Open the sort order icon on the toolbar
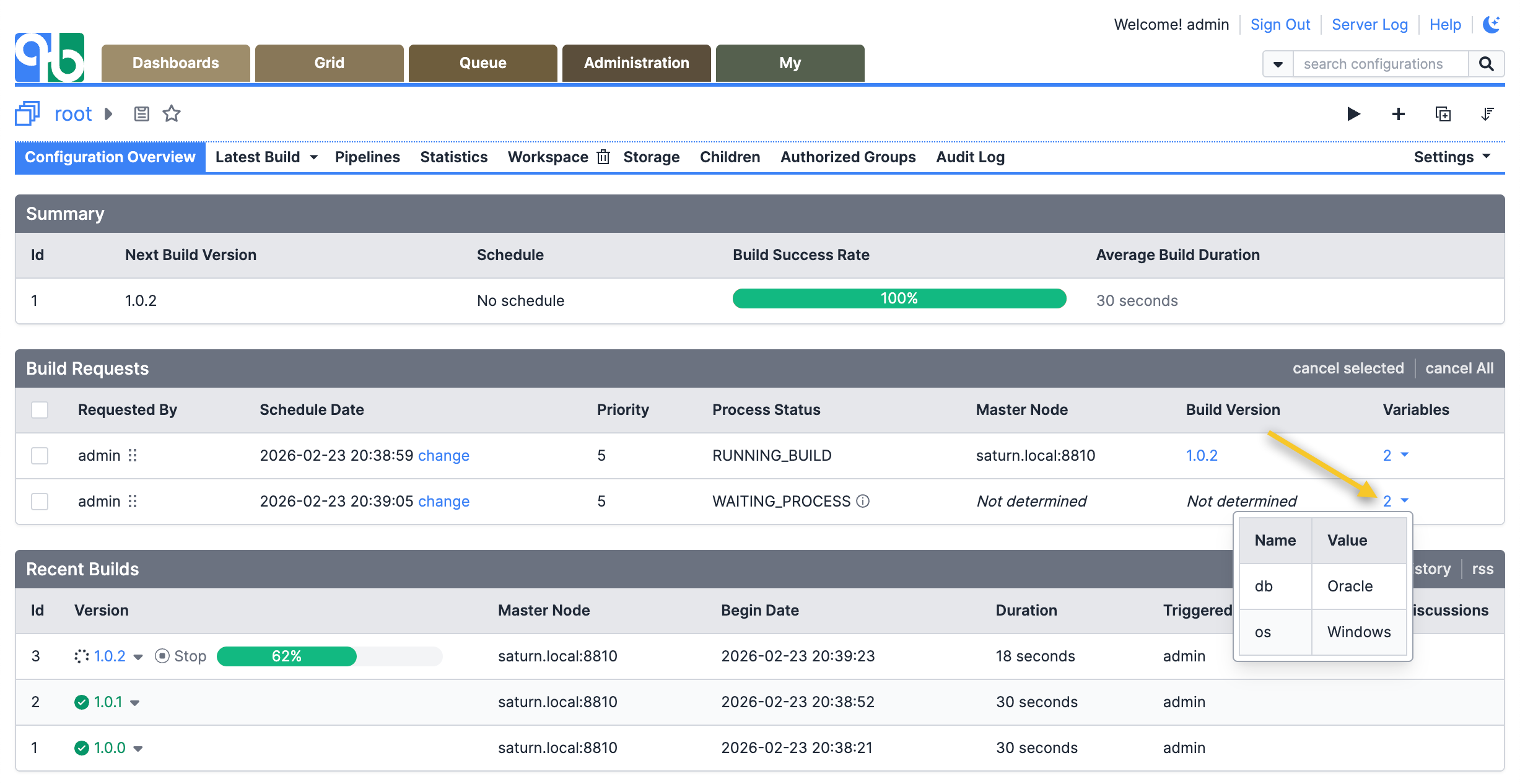Viewport: 1520px width, 784px height. tap(1487, 114)
